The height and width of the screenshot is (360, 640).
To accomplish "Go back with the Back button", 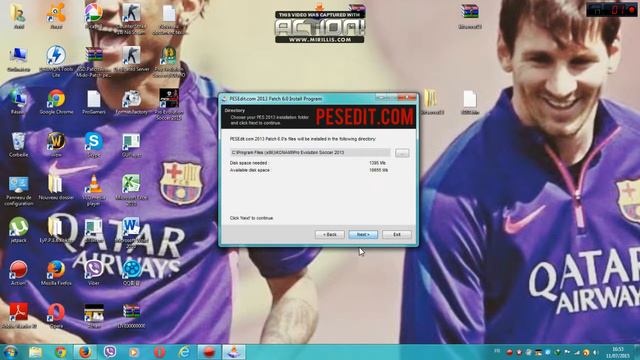I will (x=329, y=235).
